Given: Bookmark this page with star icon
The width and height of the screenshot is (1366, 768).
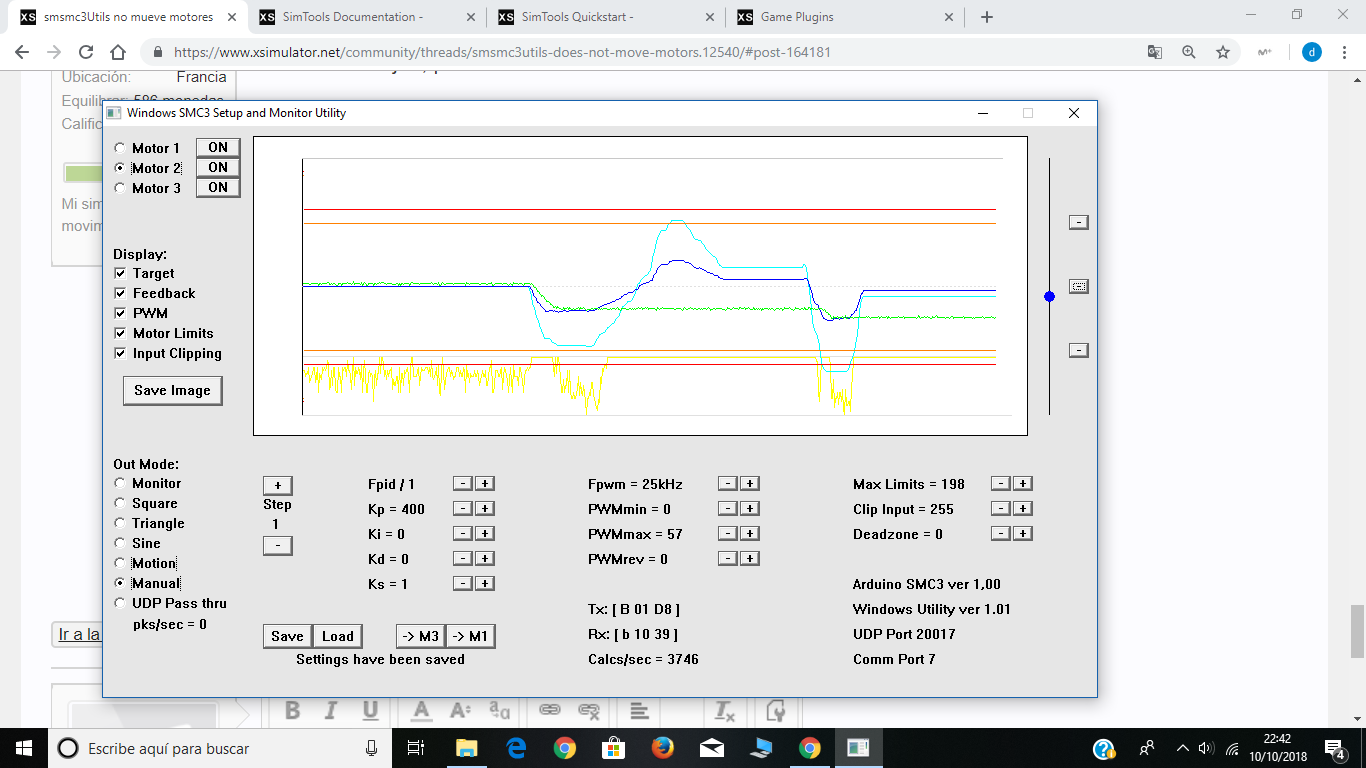Looking at the screenshot, I should click(x=1222, y=53).
